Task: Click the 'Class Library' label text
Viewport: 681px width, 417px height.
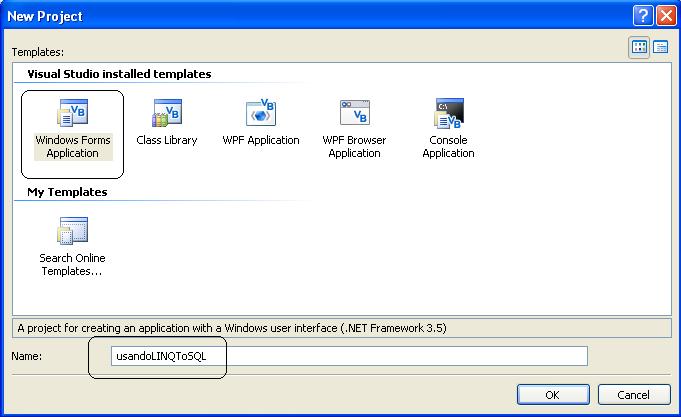Action: 167,140
